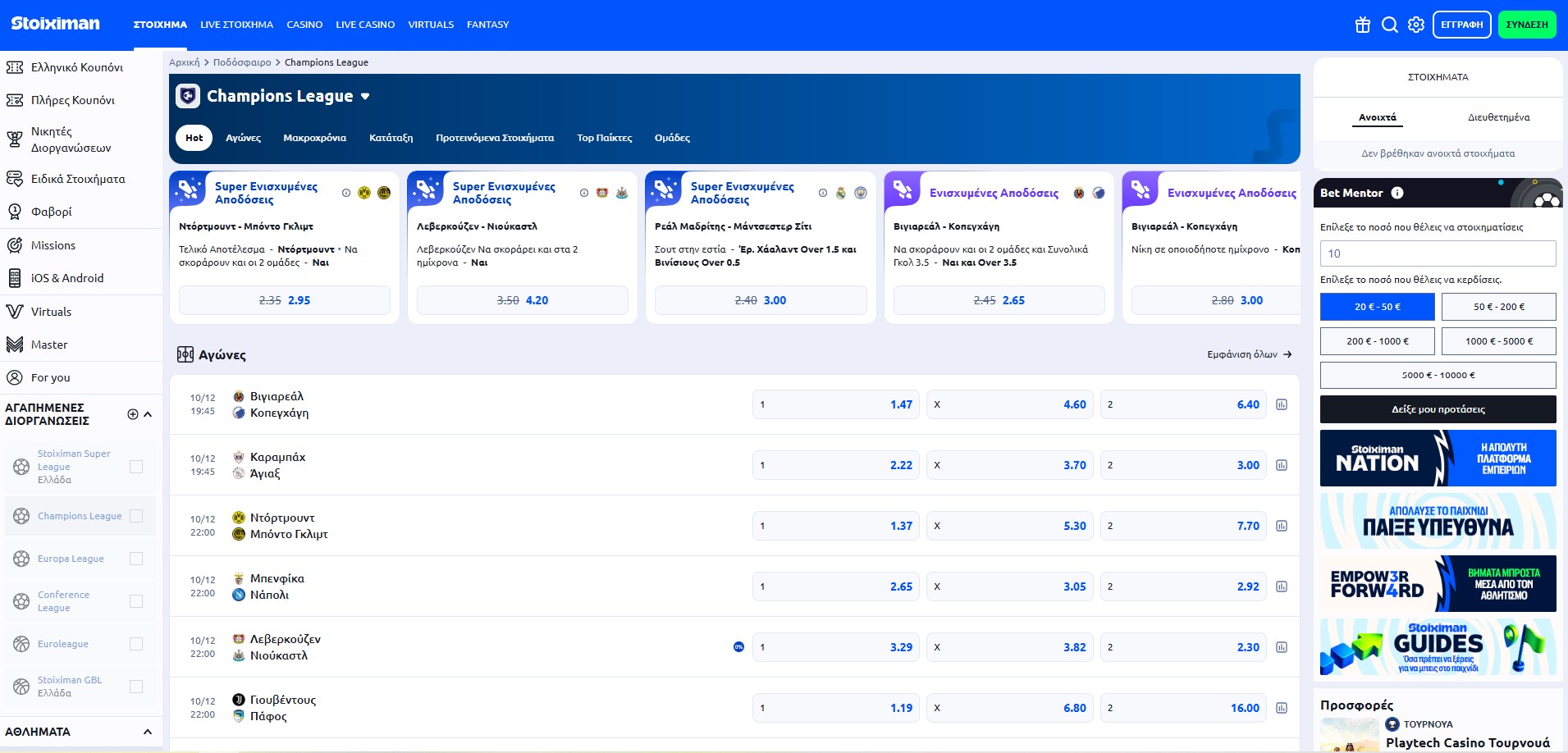Click the Bet Mentor info icon
The width and height of the screenshot is (1568, 753).
coord(1397,193)
